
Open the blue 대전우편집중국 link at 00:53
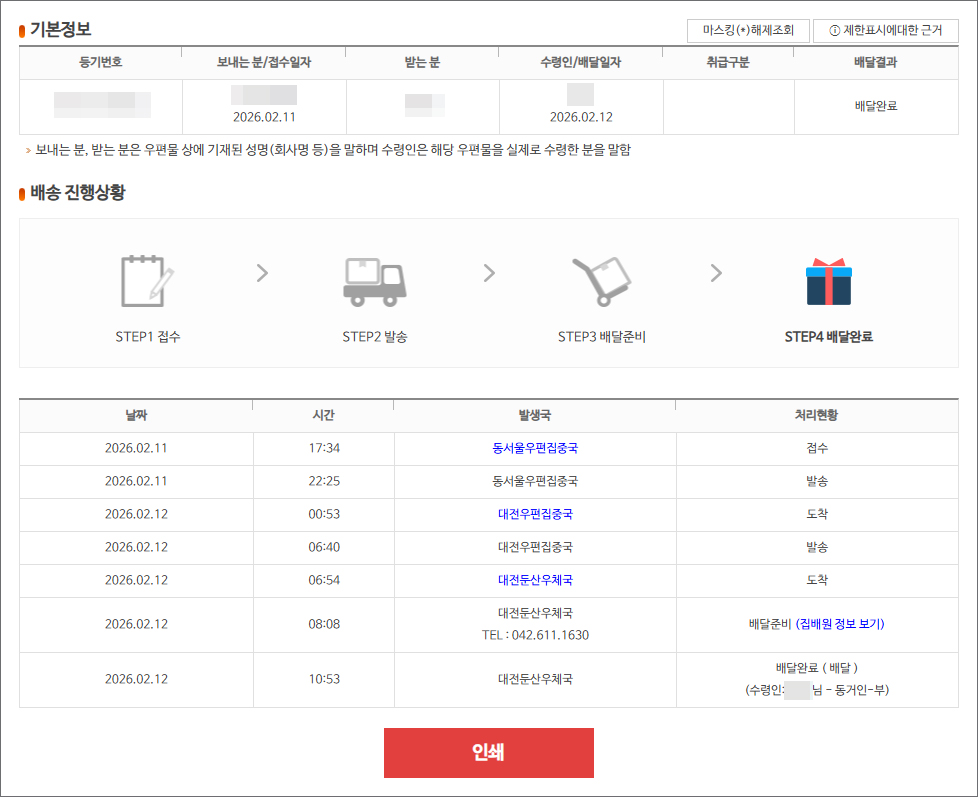click(x=535, y=514)
